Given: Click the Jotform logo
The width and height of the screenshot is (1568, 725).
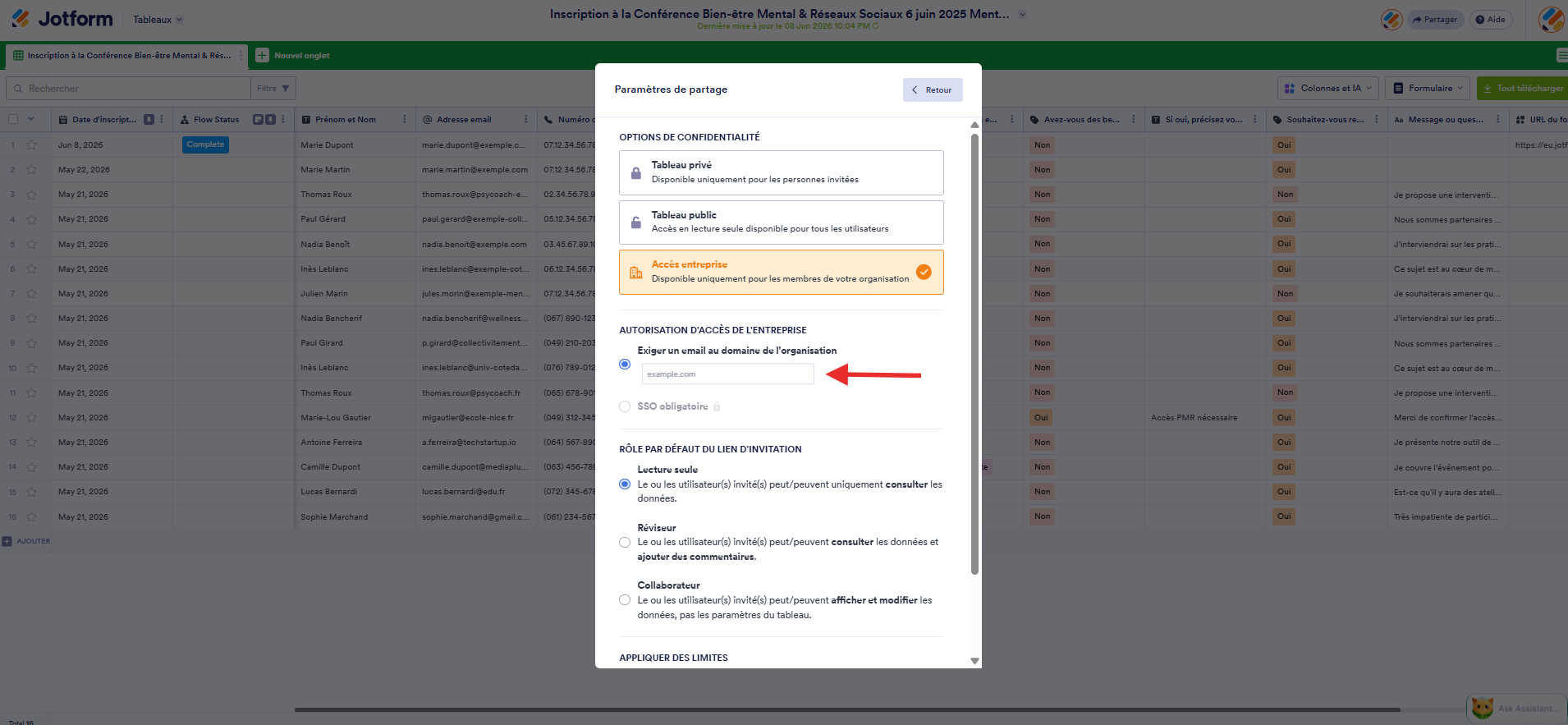Looking at the screenshot, I should 62,18.
